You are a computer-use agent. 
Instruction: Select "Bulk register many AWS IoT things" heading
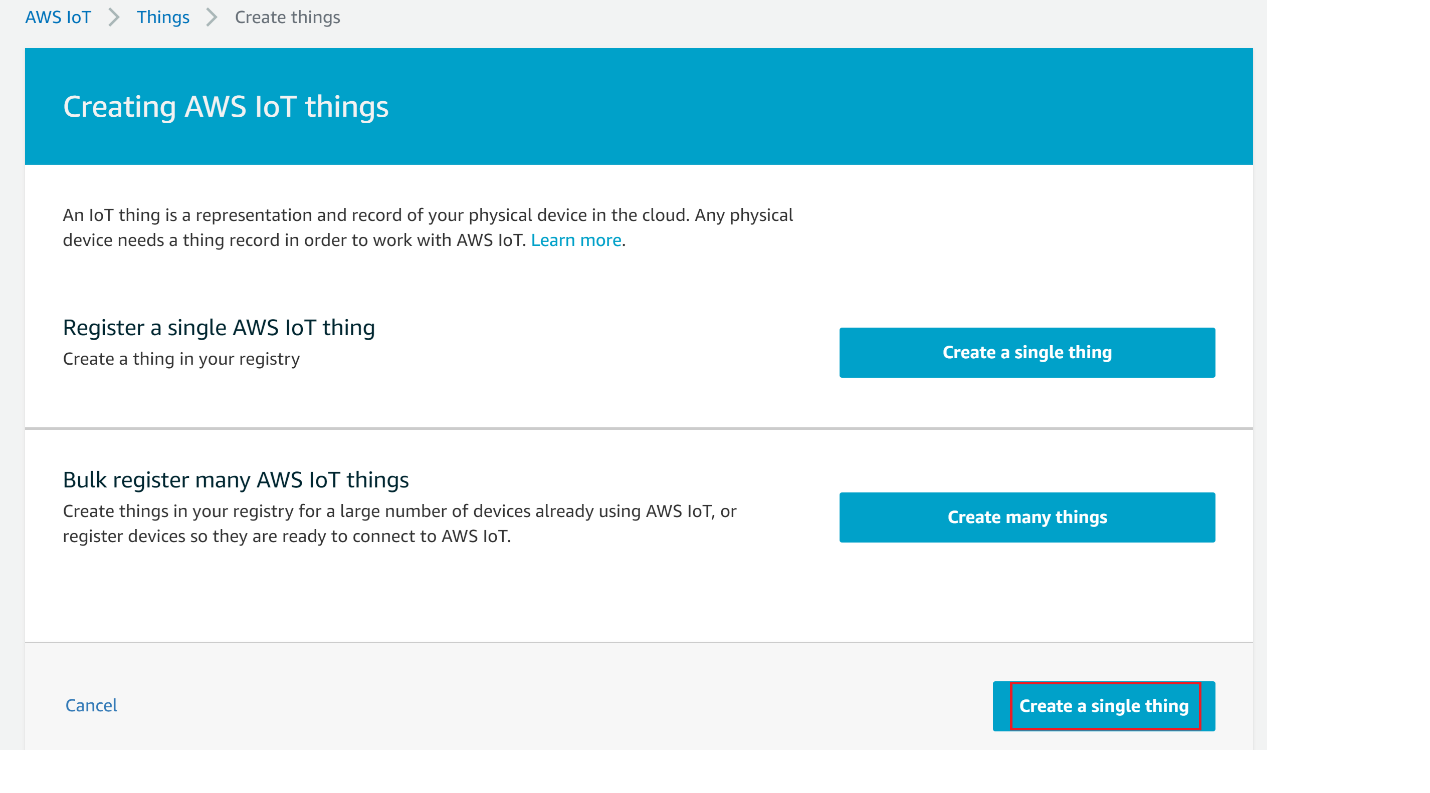click(236, 479)
